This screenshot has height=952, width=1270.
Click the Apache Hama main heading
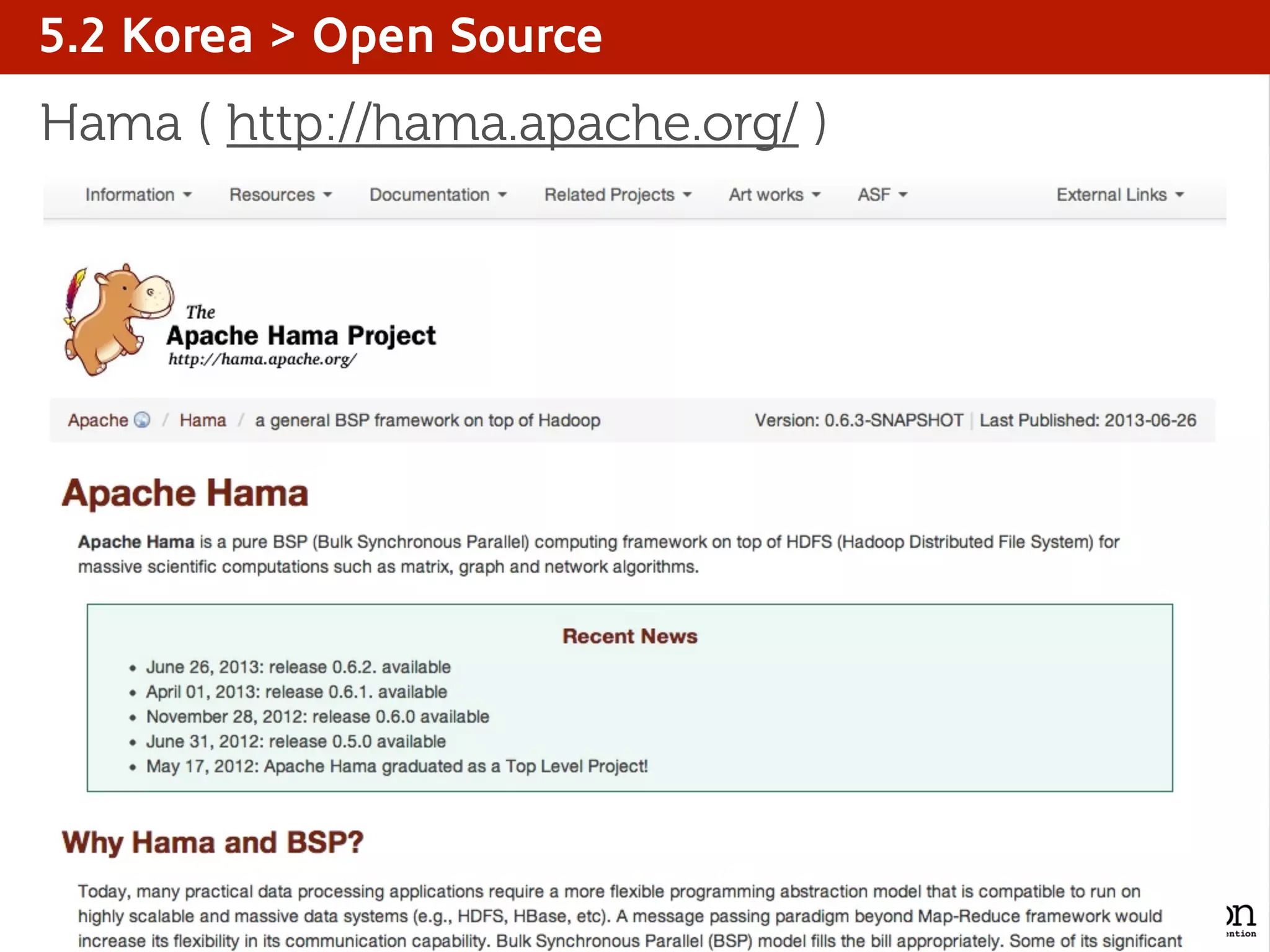(185, 493)
